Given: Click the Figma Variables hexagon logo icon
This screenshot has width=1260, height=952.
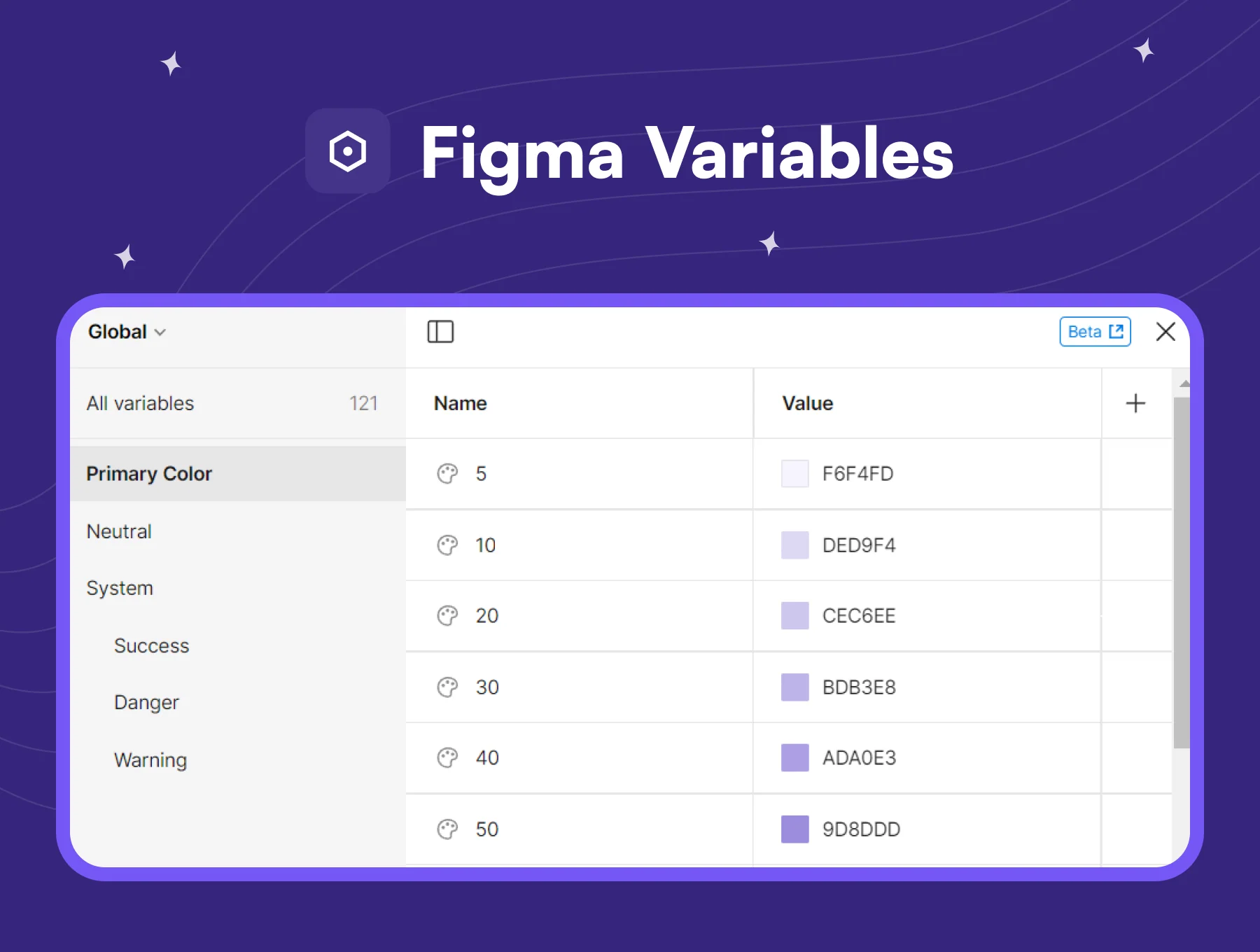Looking at the screenshot, I should click(x=348, y=150).
